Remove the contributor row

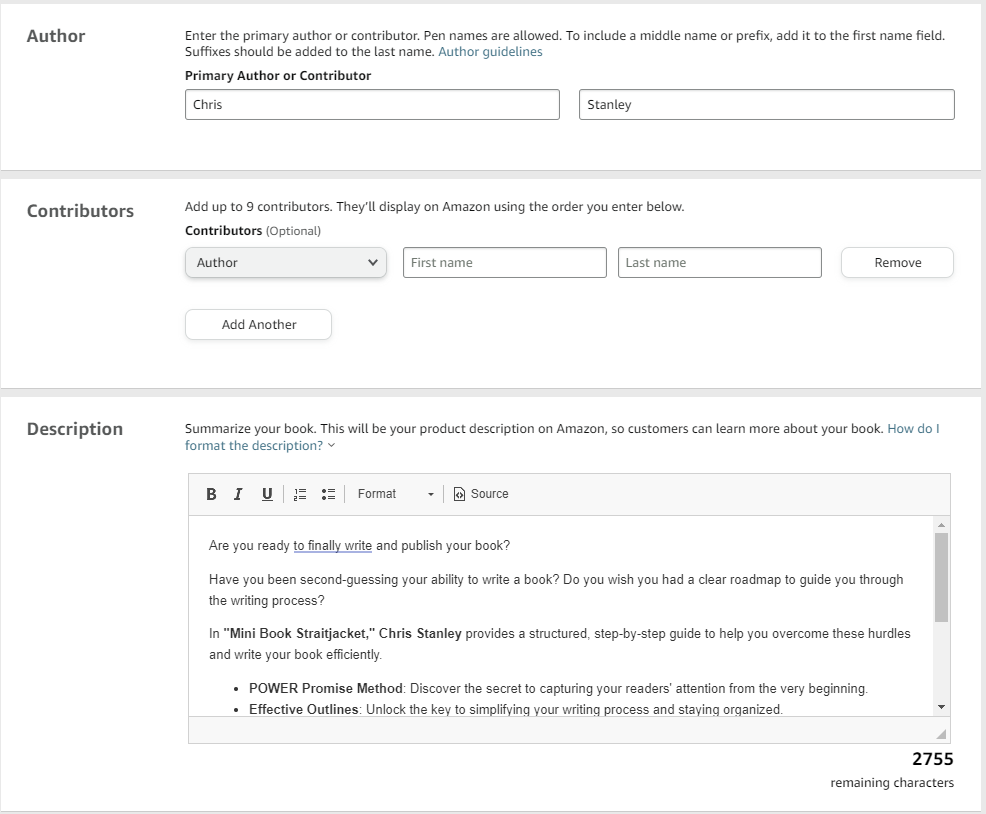point(897,262)
